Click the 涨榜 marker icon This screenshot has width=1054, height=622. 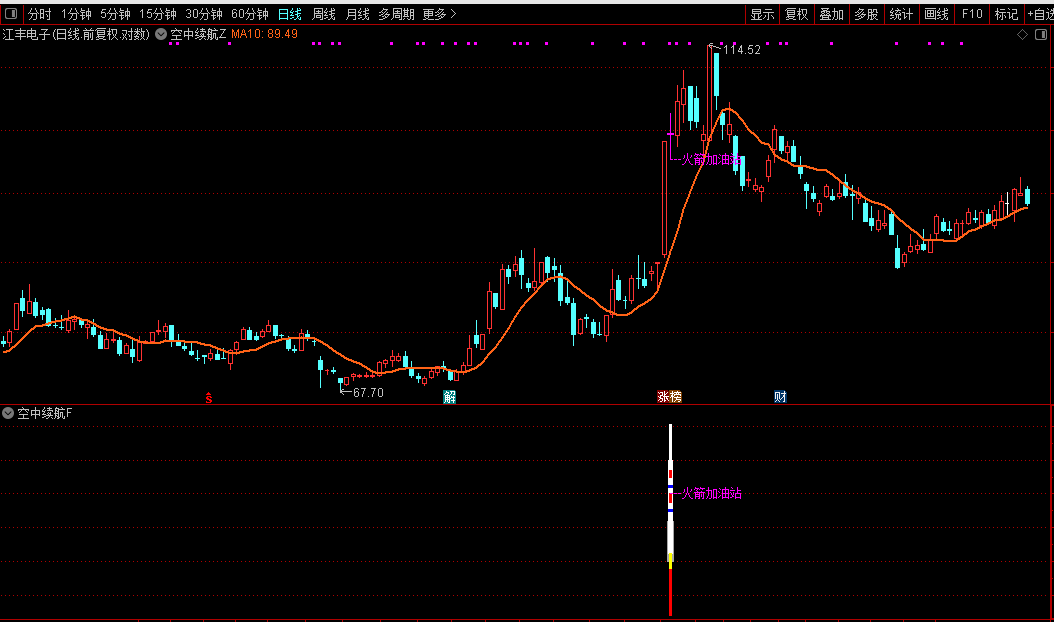(670, 397)
